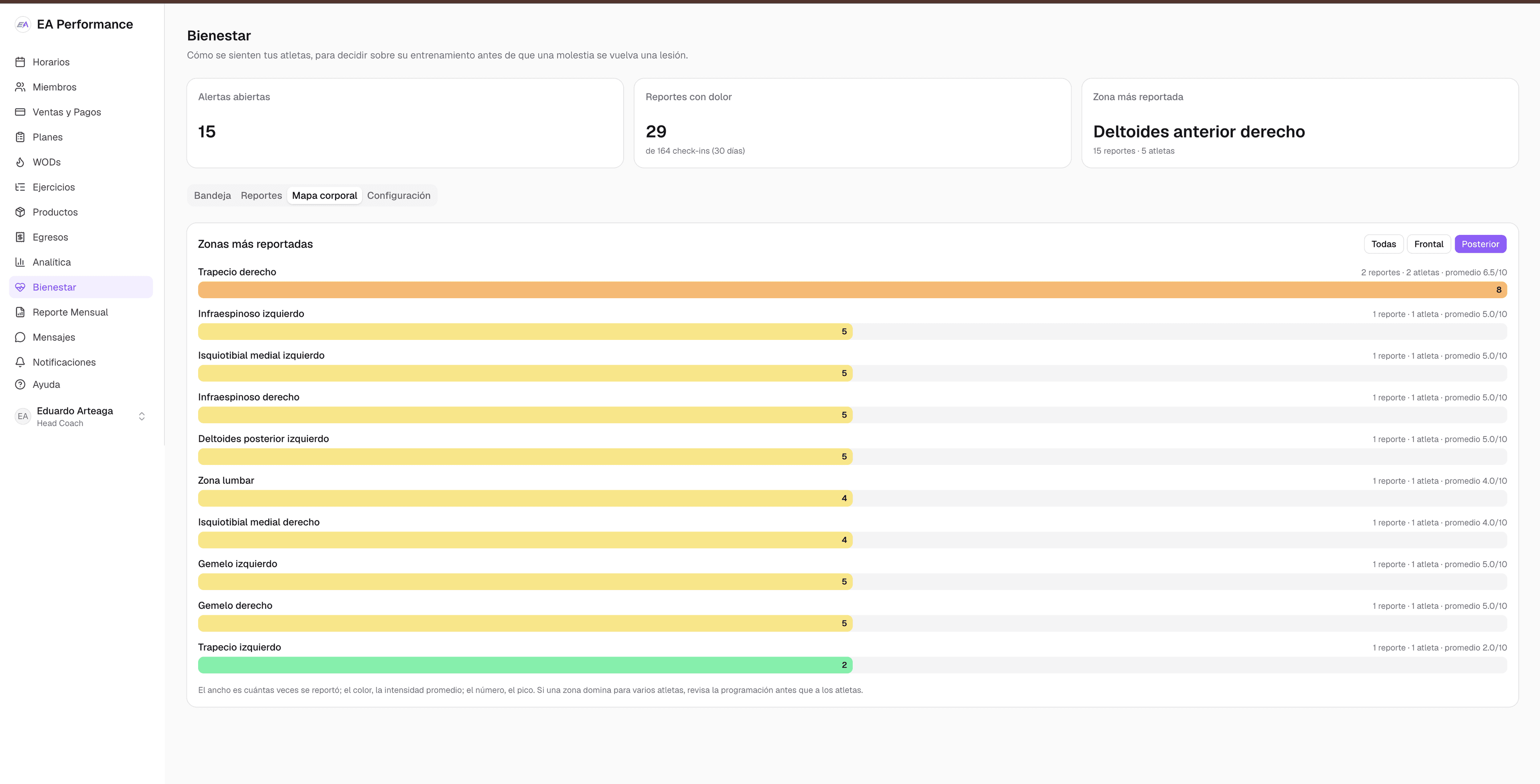Click the Planes clipboard icon

tap(20, 137)
